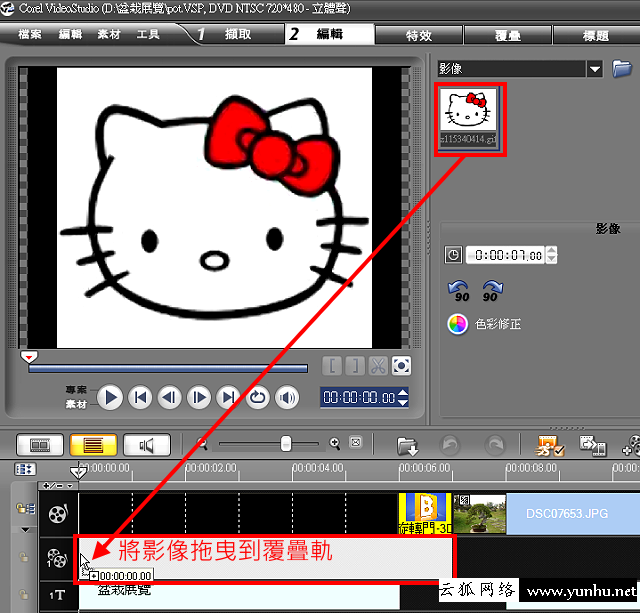
Task: Switch to step 2 編輯 tab
Action: 329,34
